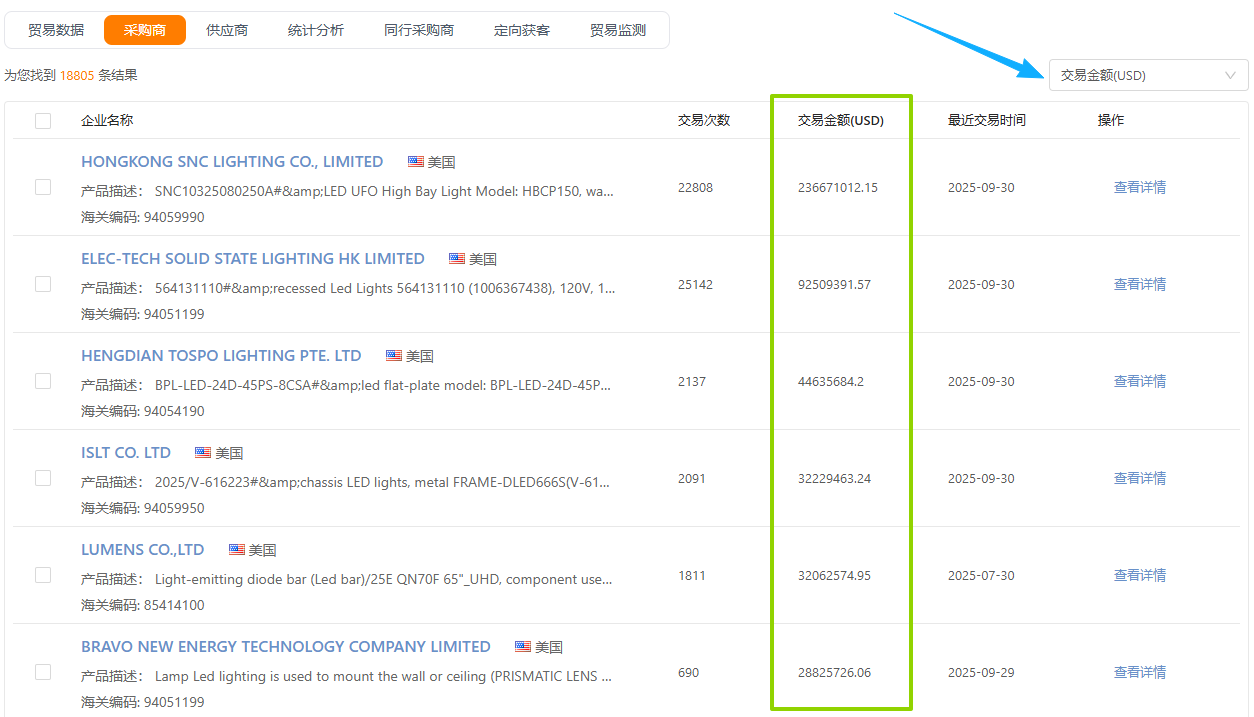Click the 交易次数 column header
The height and width of the screenshot is (717, 1254).
[704, 120]
